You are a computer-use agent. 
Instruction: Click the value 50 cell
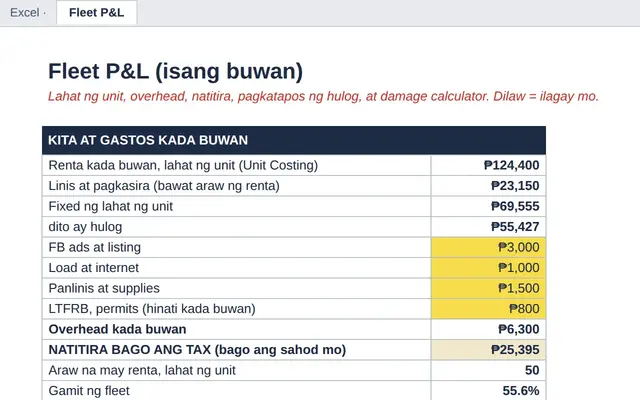(x=489, y=370)
